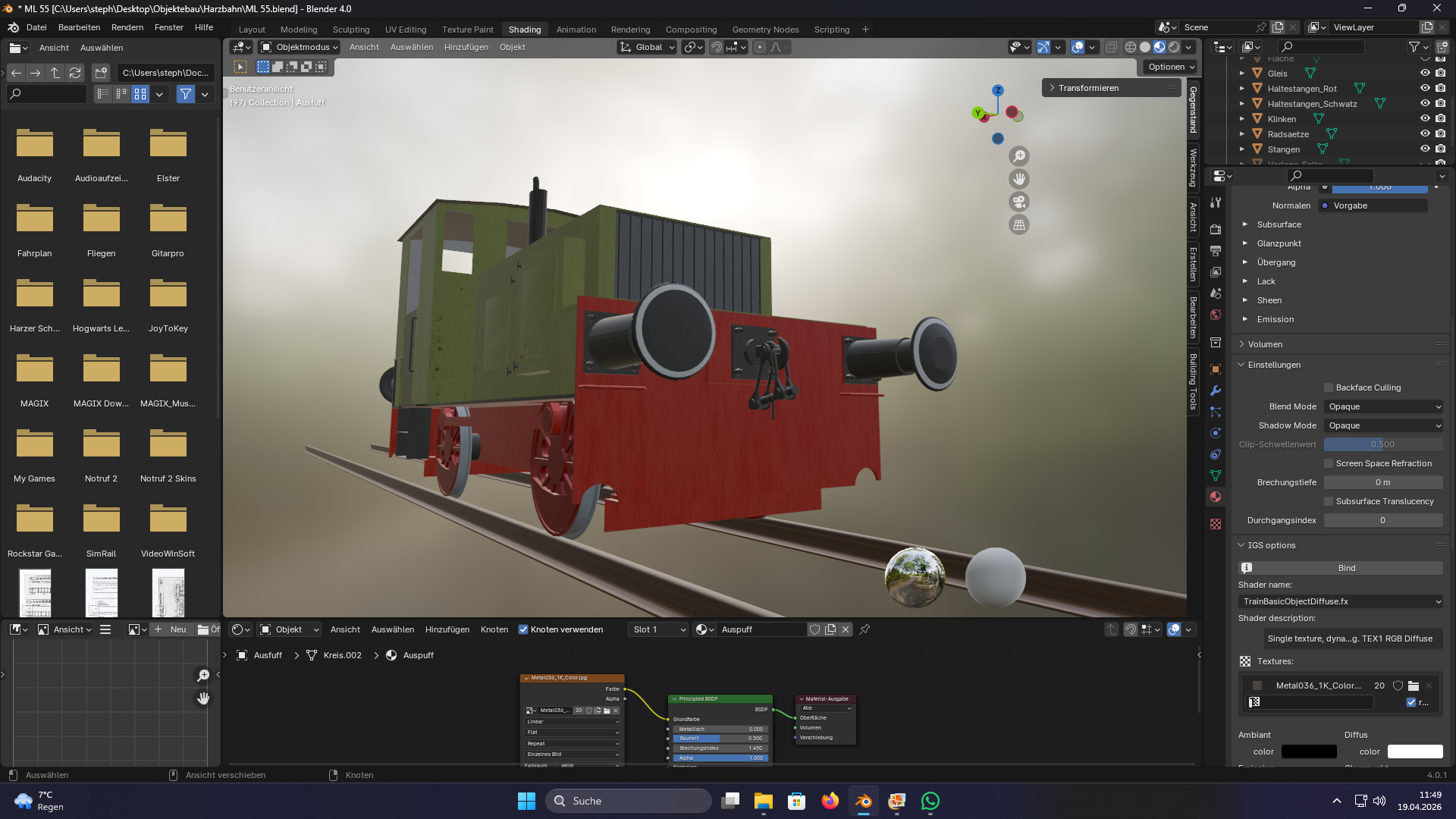Switch perspective/orthographic with grid icon
The height and width of the screenshot is (819, 1456).
(1019, 224)
